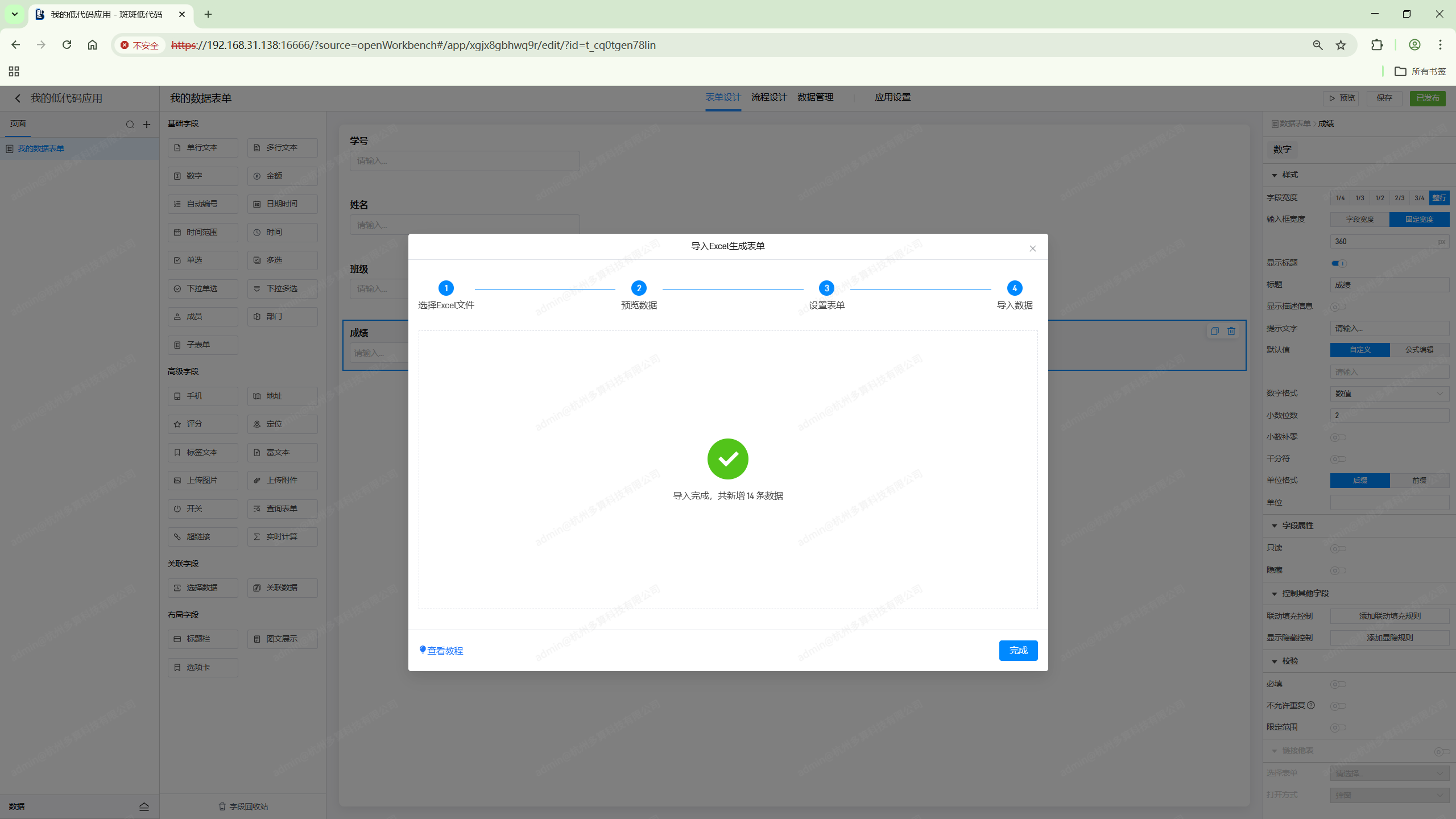Screen dimensions: 1456x819
Task: Click the plus icon to add page
Action: (147, 125)
